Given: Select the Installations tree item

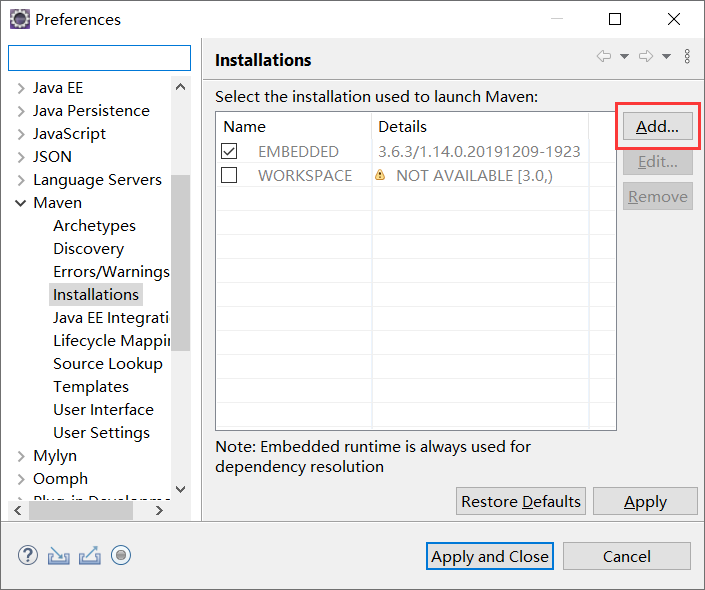Looking at the screenshot, I should [x=96, y=295].
